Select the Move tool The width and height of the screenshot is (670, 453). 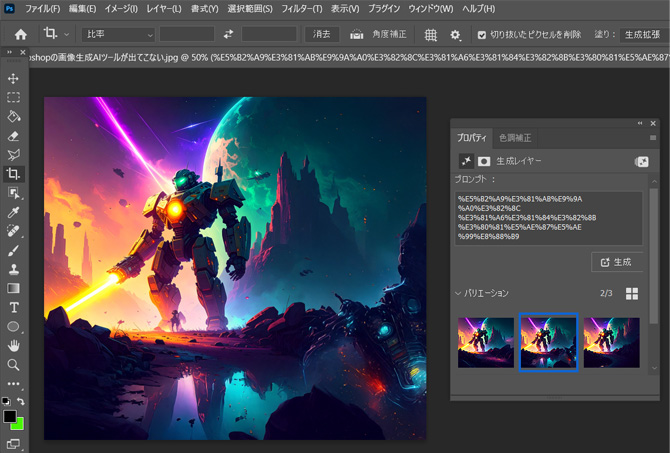[x=13, y=79]
